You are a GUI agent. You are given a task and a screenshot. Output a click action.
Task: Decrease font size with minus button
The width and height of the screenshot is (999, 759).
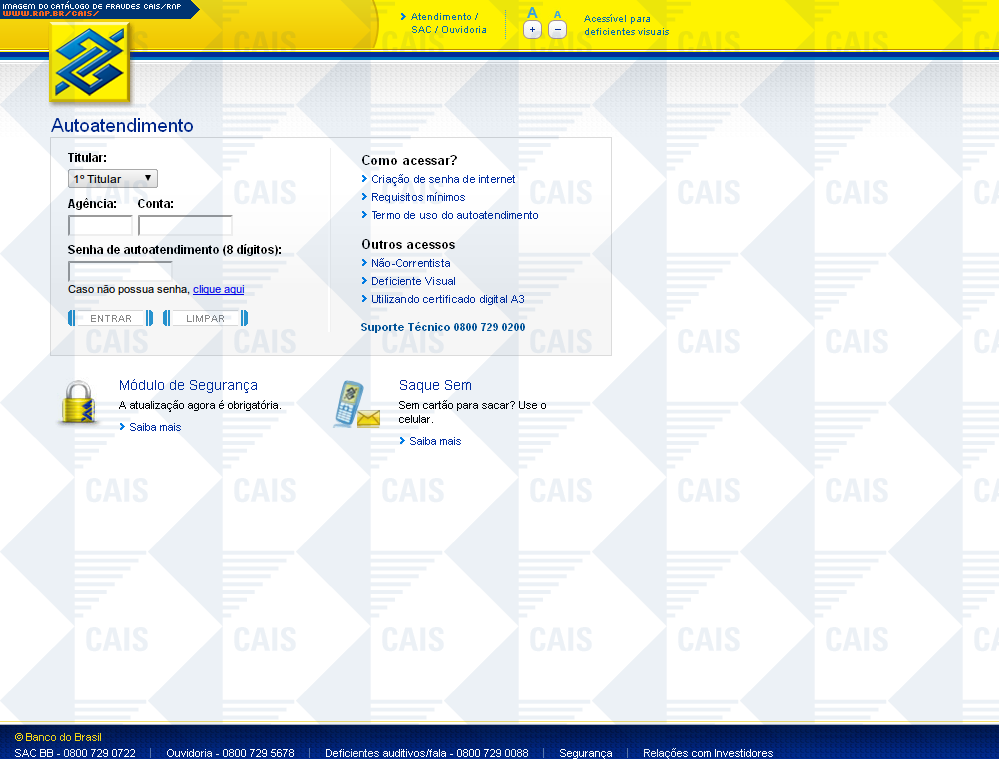558,30
